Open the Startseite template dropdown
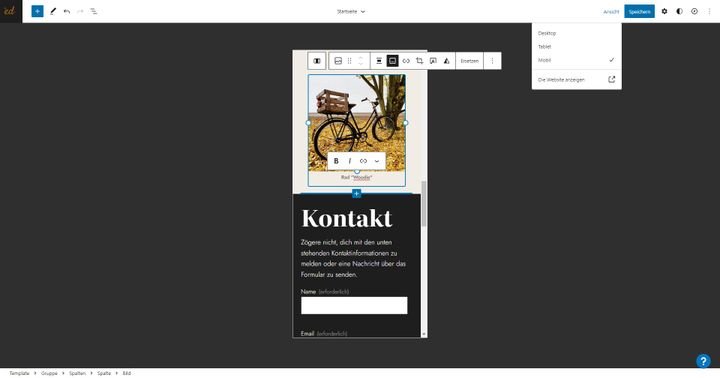Image resolution: width=720 pixels, height=378 pixels. tap(351, 11)
